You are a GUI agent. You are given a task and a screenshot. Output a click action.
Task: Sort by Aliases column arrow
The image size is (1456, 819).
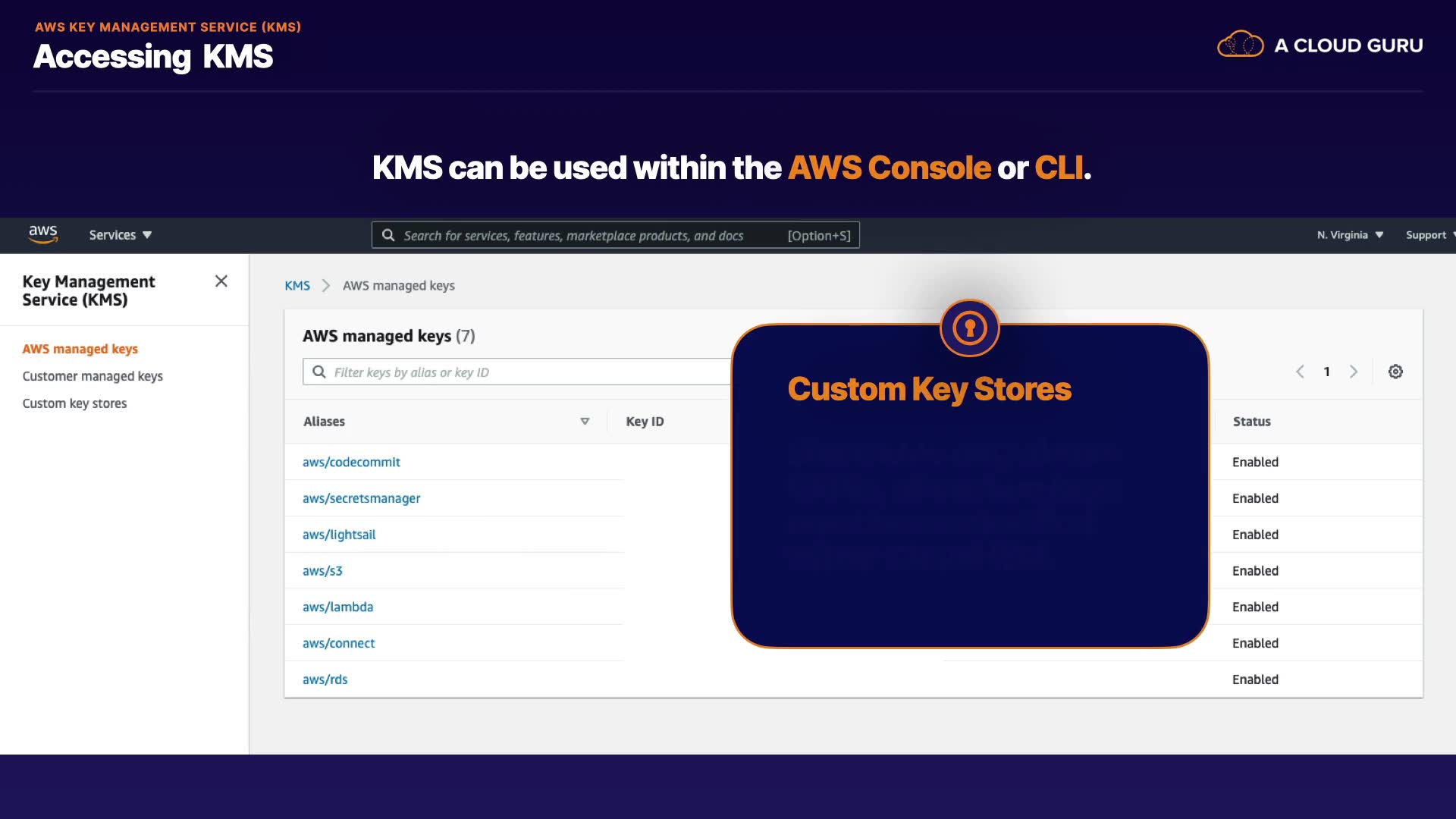tap(585, 422)
